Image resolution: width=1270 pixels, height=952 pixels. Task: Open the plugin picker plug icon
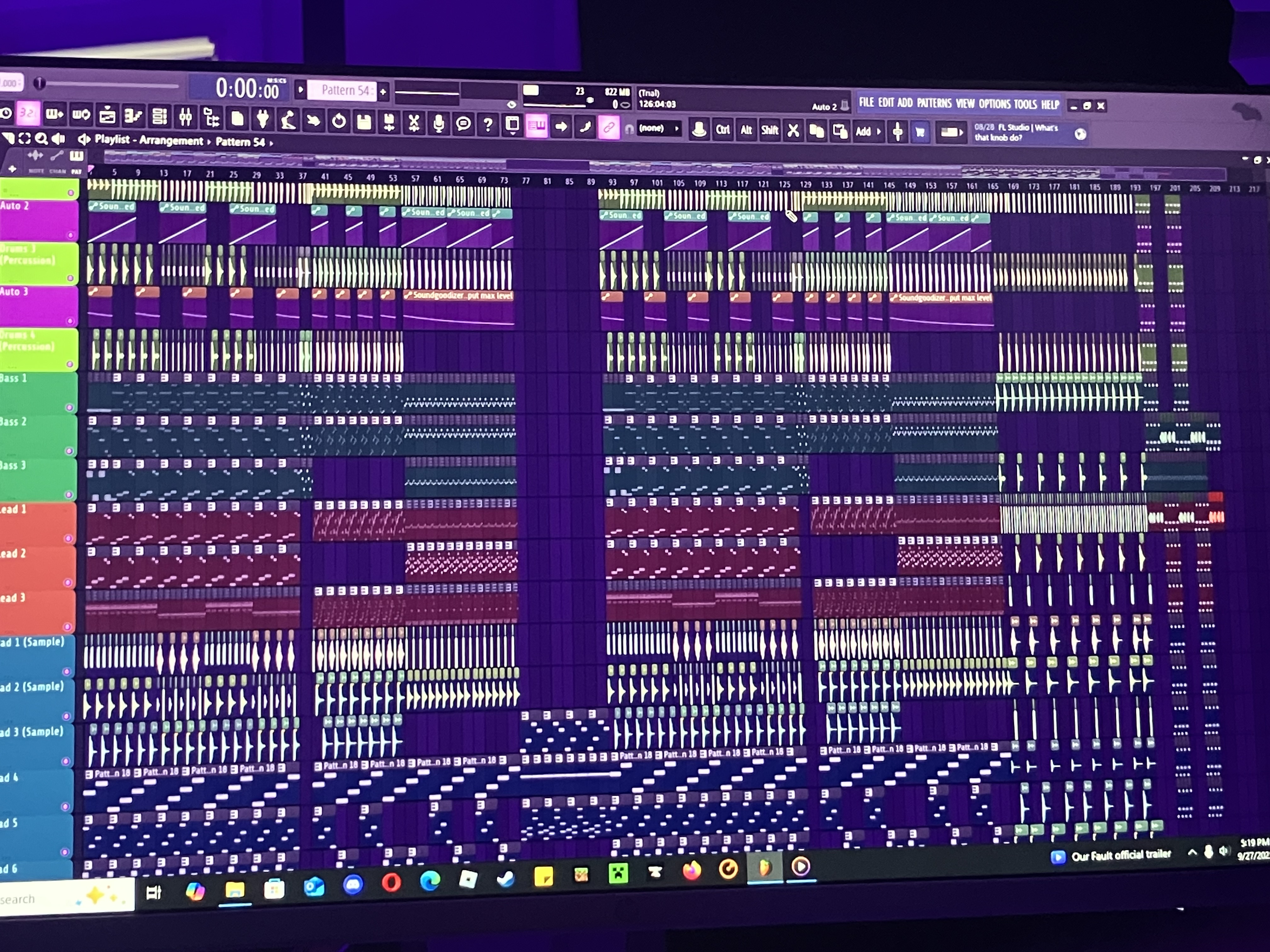click(262, 119)
